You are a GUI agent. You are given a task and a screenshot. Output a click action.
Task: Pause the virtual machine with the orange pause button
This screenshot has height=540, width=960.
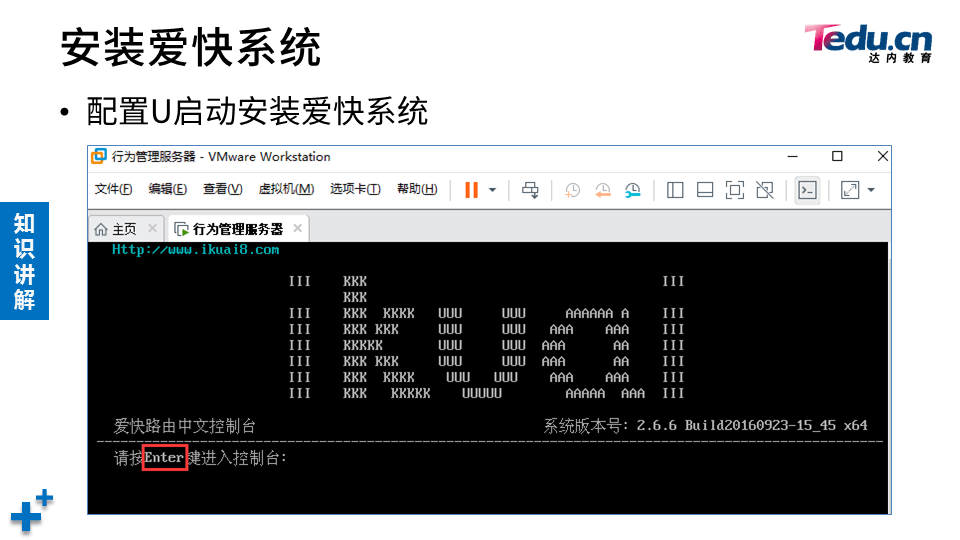click(471, 190)
